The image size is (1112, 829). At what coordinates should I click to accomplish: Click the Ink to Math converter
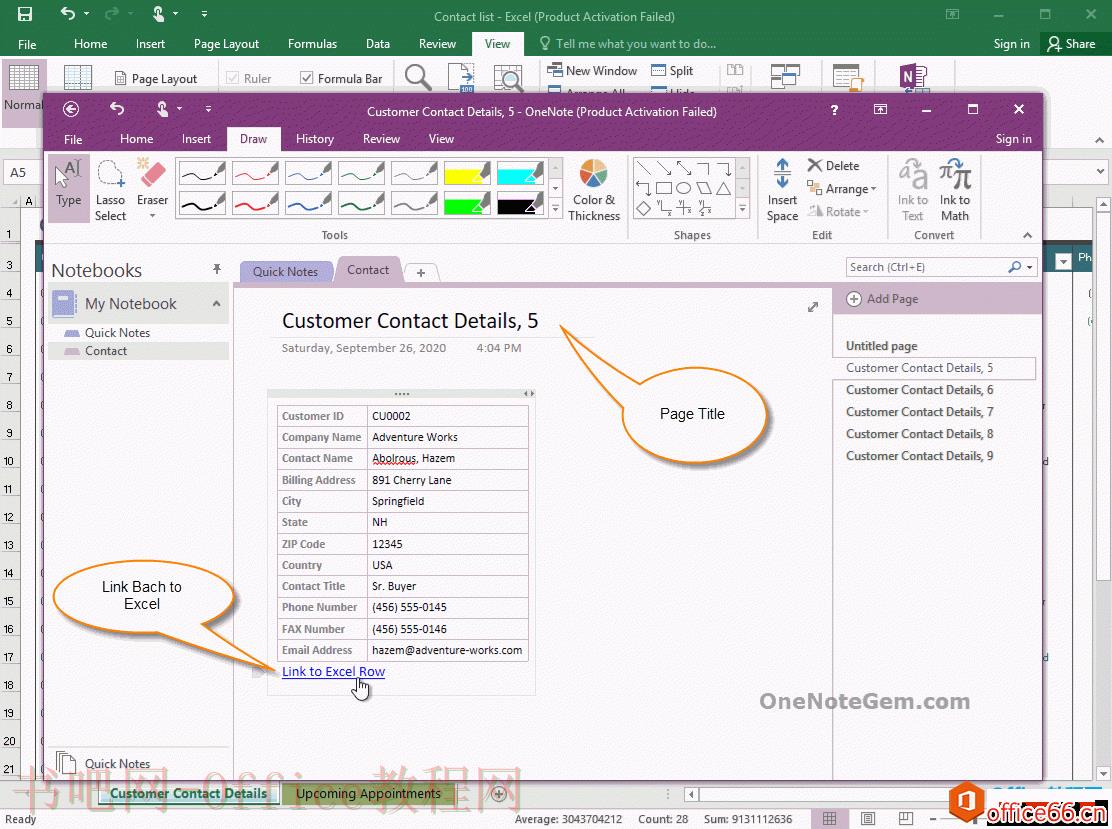click(x=955, y=190)
